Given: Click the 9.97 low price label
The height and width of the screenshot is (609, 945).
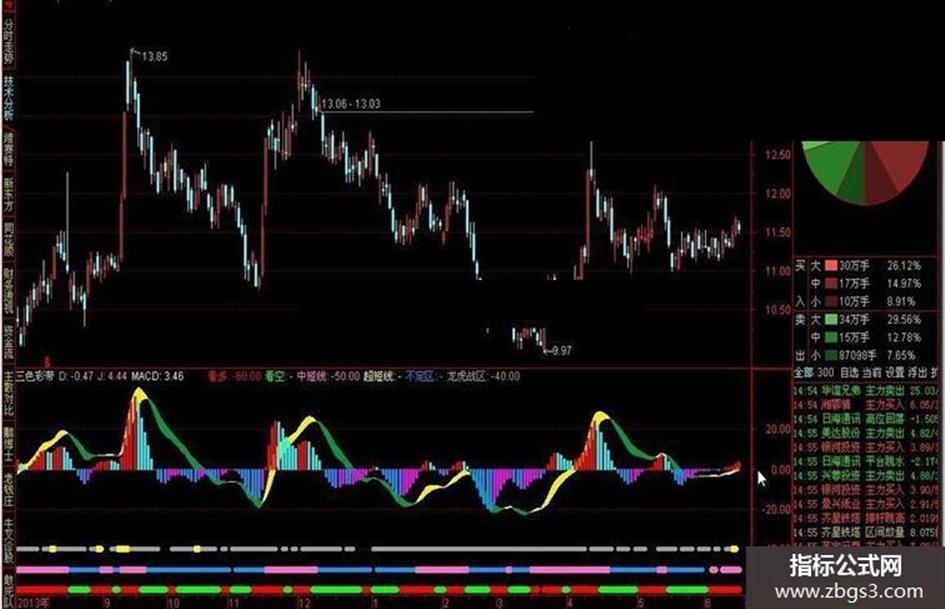Looking at the screenshot, I should pos(562,350).
